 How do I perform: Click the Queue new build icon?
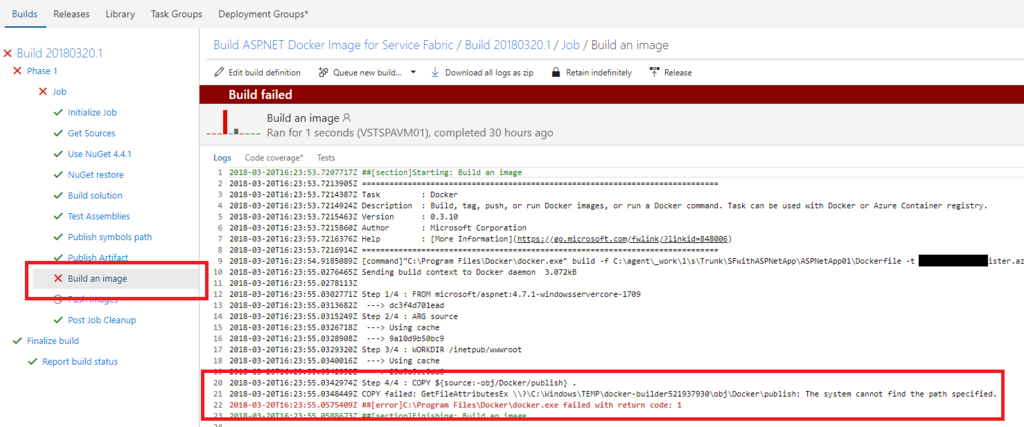(323, 72)
